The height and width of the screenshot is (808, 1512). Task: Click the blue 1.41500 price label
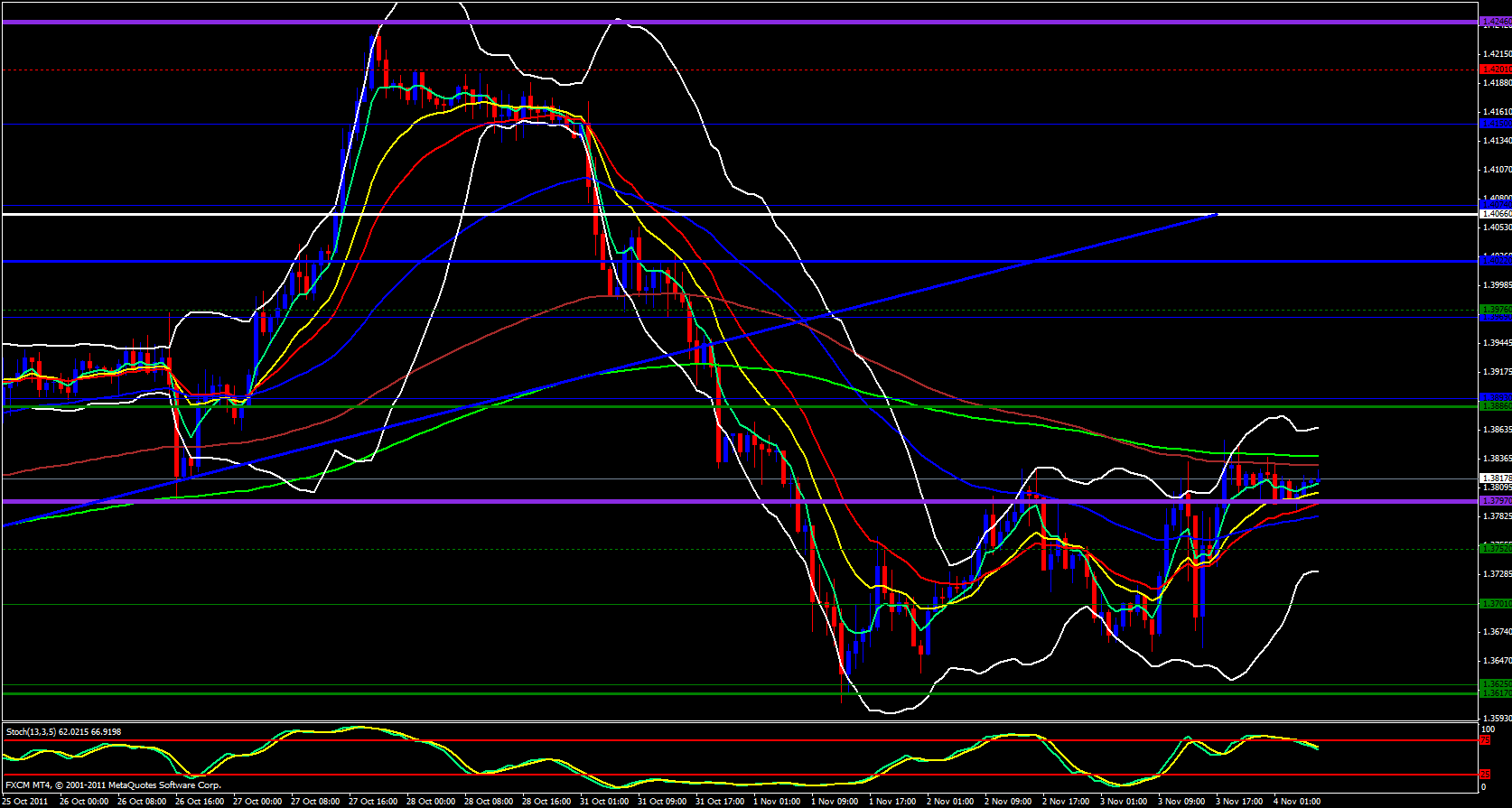pyautogui.click(x=1495, y=123)
